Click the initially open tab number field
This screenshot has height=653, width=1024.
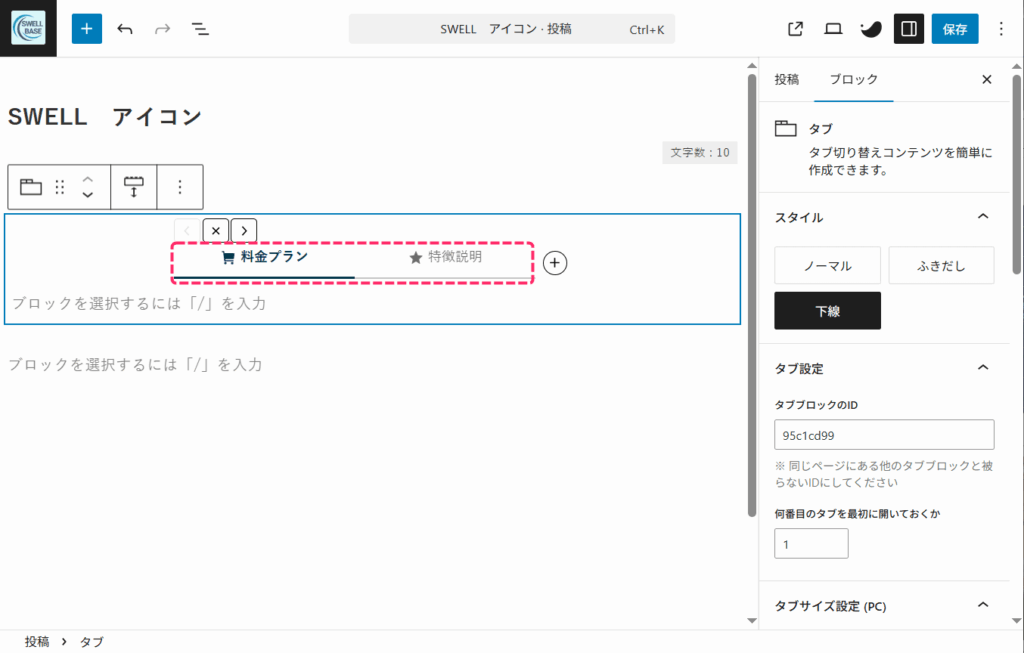pos(811,544)
